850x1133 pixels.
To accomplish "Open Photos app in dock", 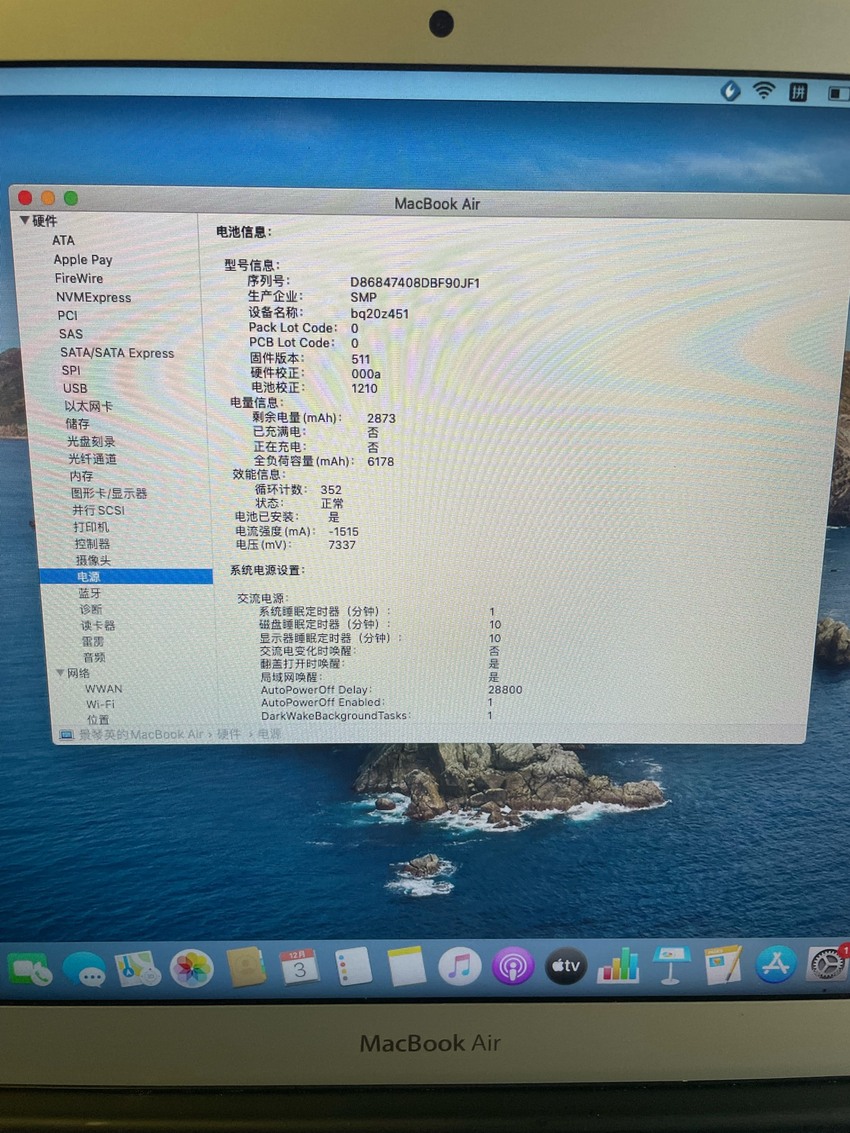I will click(192, 968).
